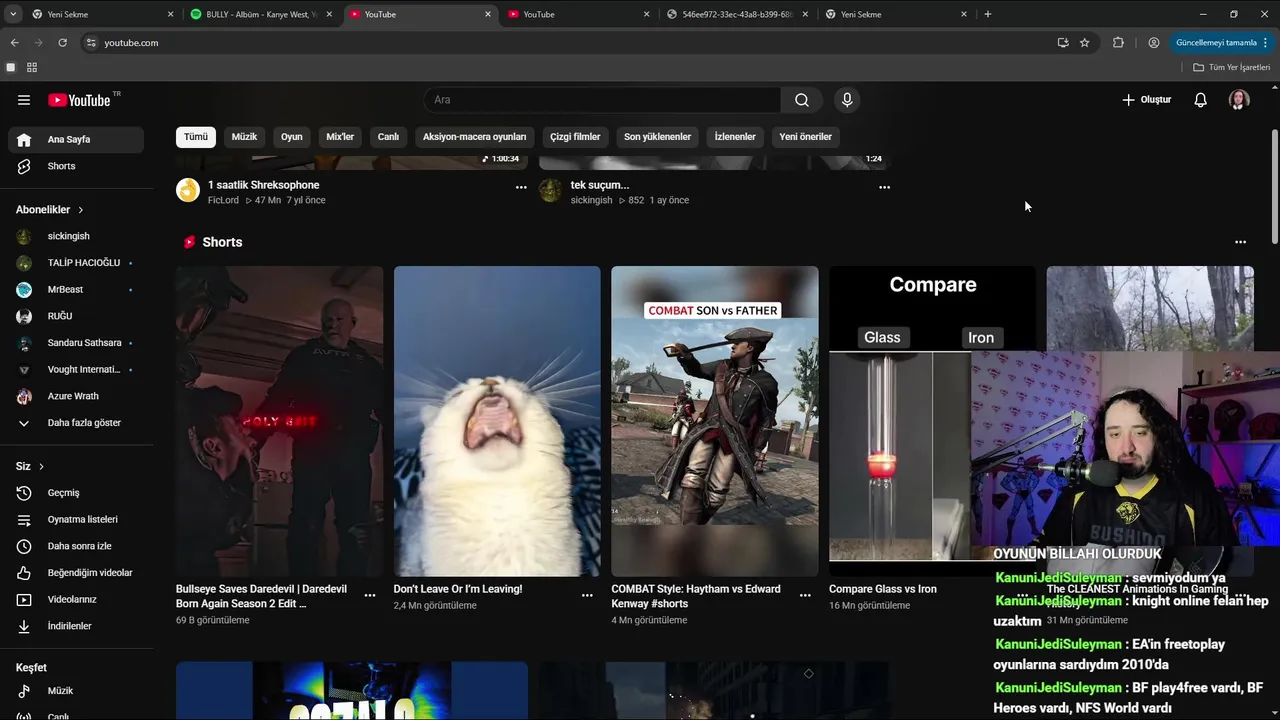Open Vought International subscription channel
Screen dimensions: 1280x720
[76, 370]
